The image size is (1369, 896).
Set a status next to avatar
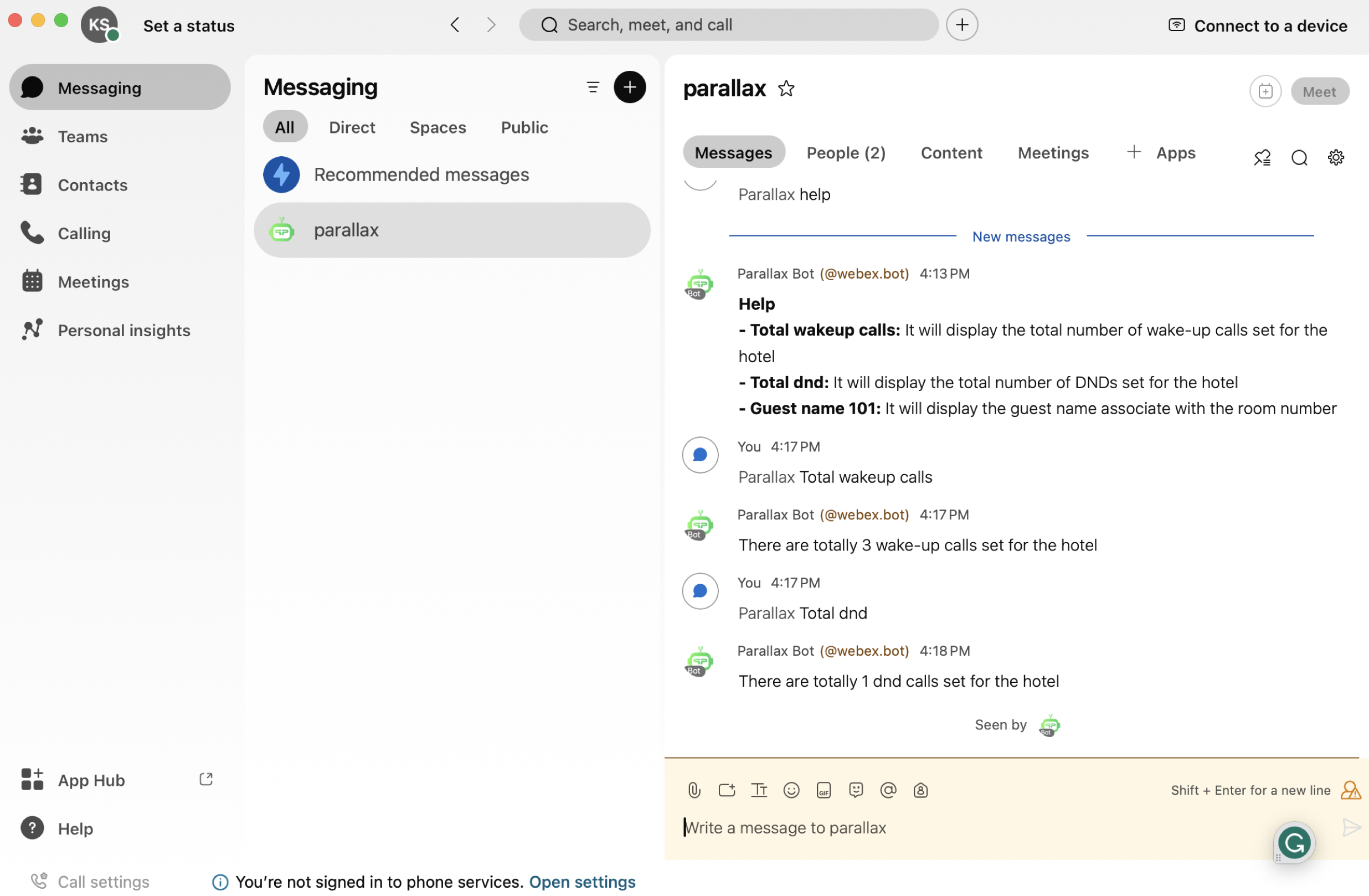point(189,26)
